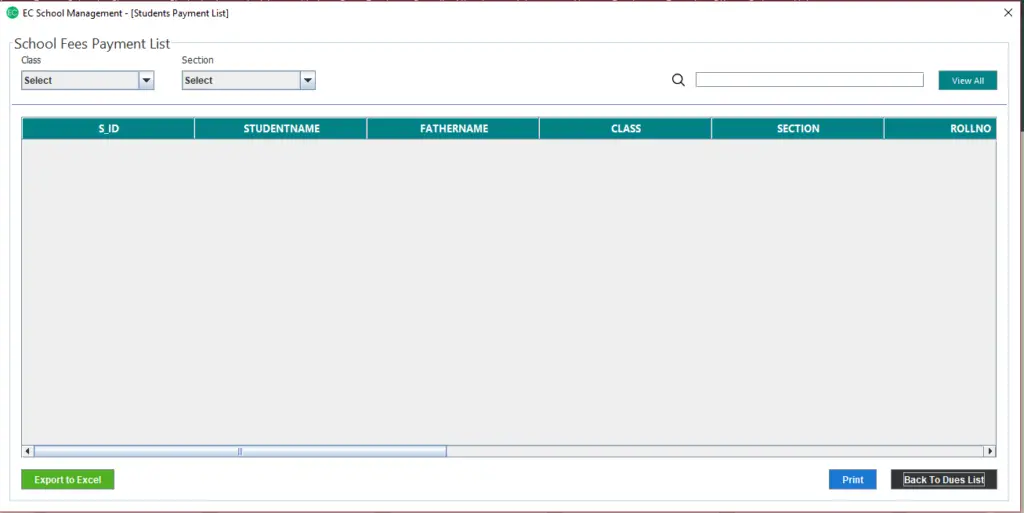This screenshot has height=513, width=1024.
Task: Click the View All button
Action: tap(967, 80)
